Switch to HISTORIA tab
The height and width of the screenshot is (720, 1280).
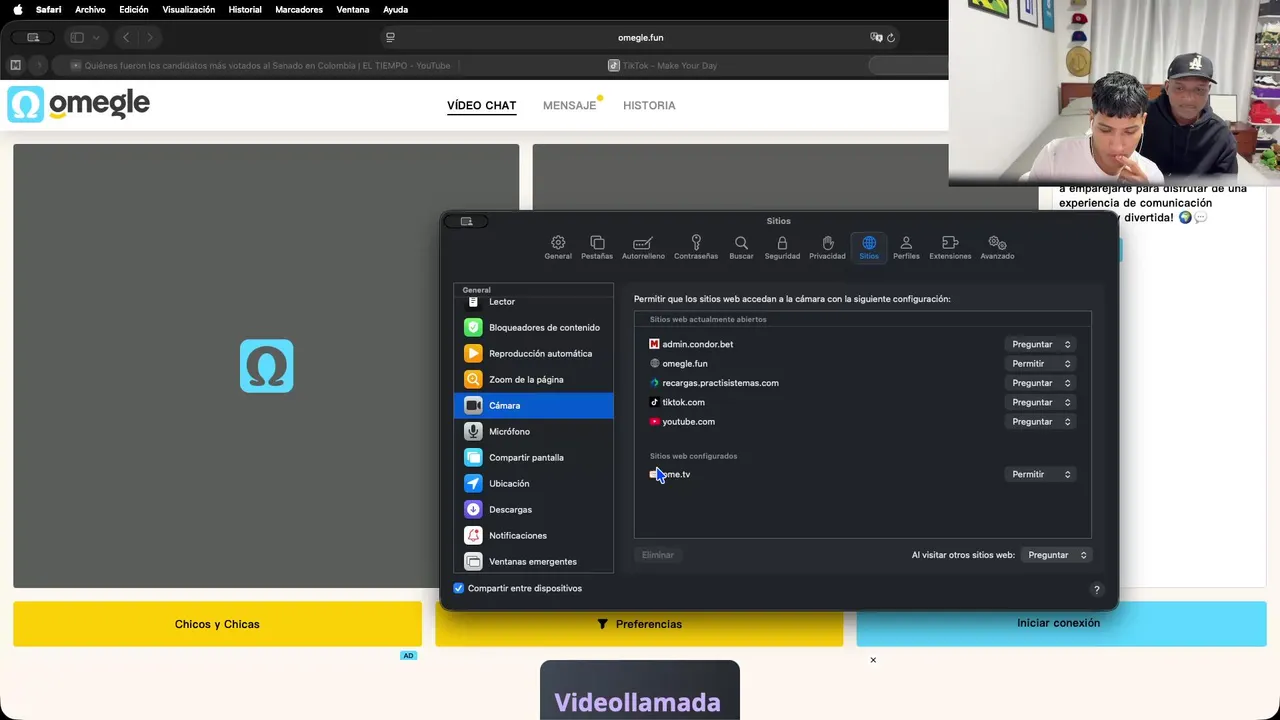tap(649, 105)
